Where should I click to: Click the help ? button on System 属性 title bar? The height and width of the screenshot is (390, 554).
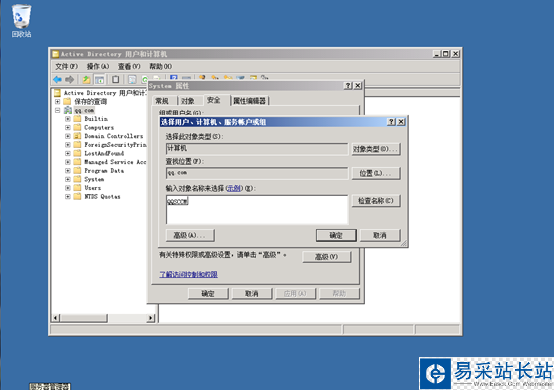tap(348, 85)
